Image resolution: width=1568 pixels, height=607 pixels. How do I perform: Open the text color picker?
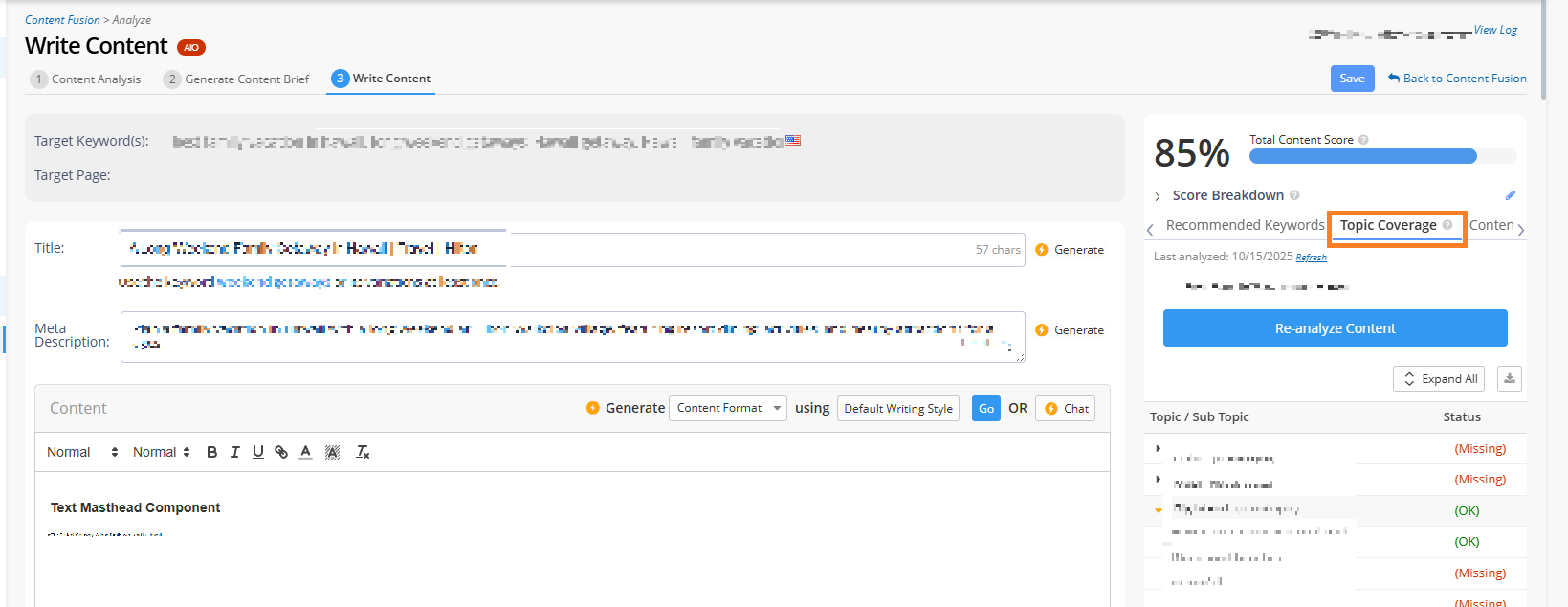coord(305,452)
